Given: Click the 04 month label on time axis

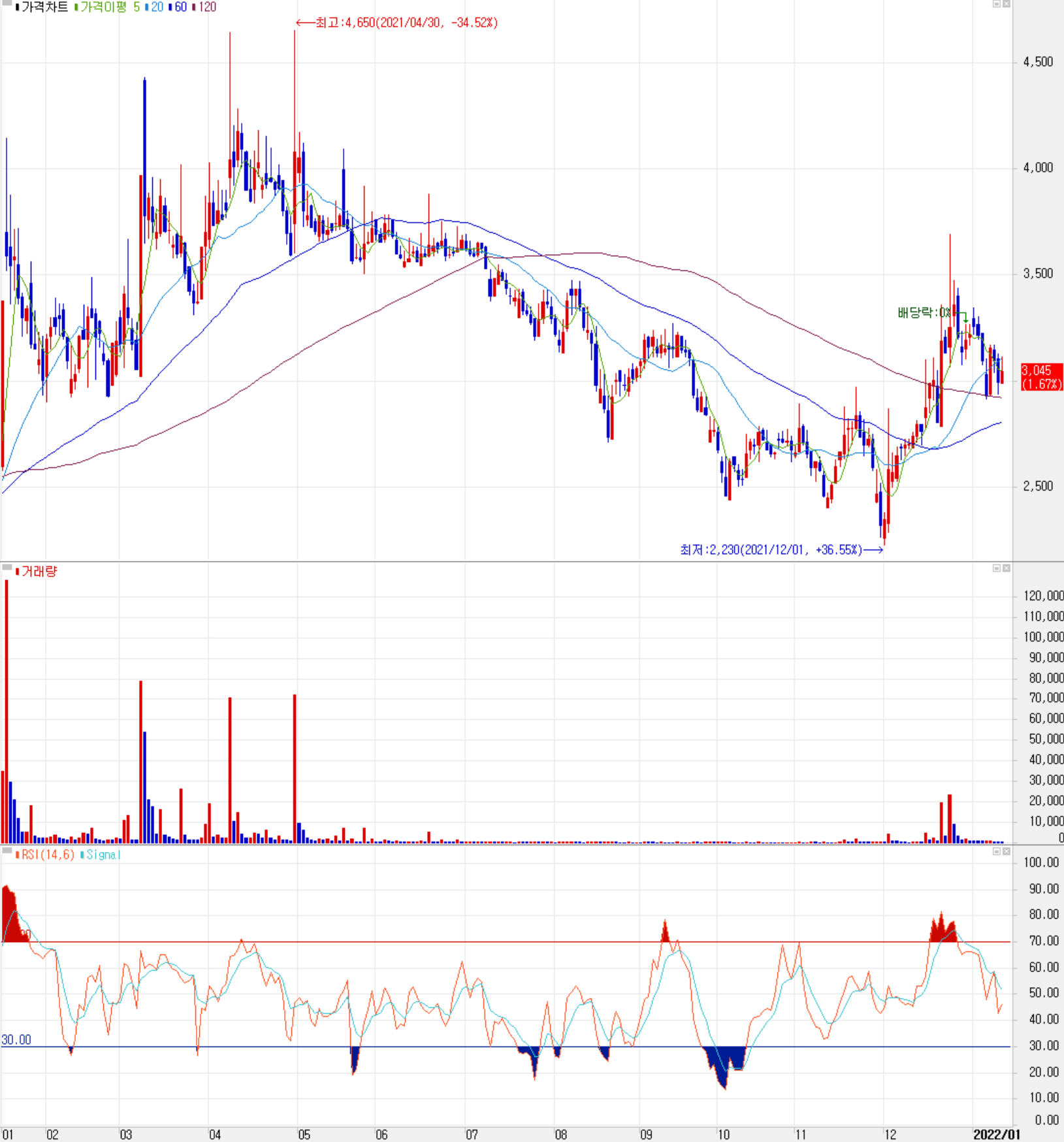Looking at the screenshot, I should [215, 1135].
